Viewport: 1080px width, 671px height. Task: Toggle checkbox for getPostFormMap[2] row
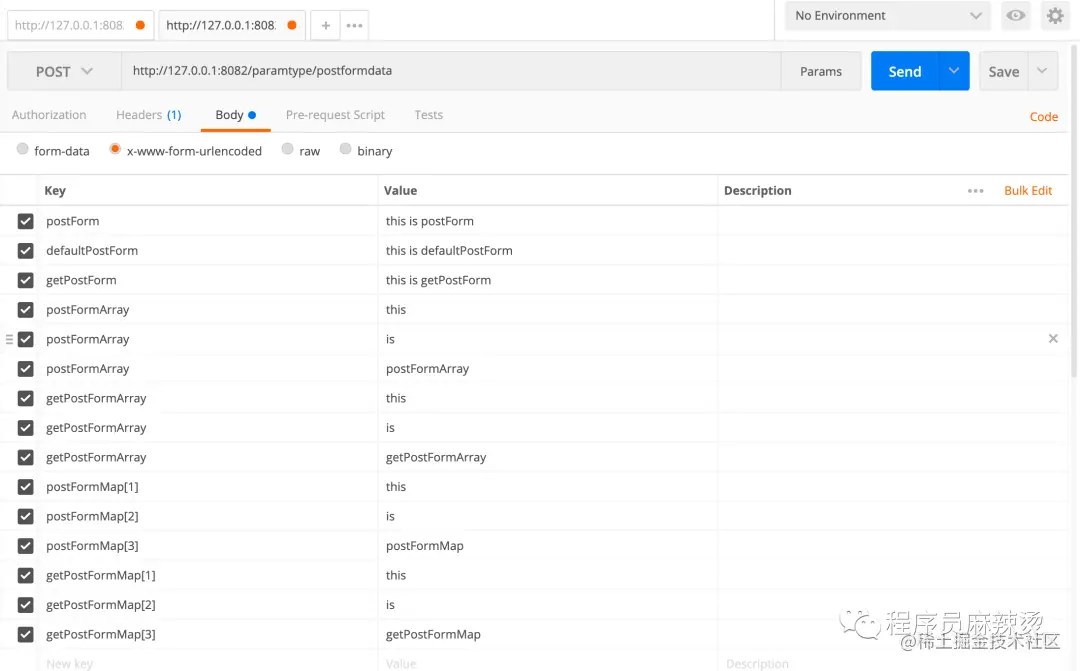click(25, 605)
